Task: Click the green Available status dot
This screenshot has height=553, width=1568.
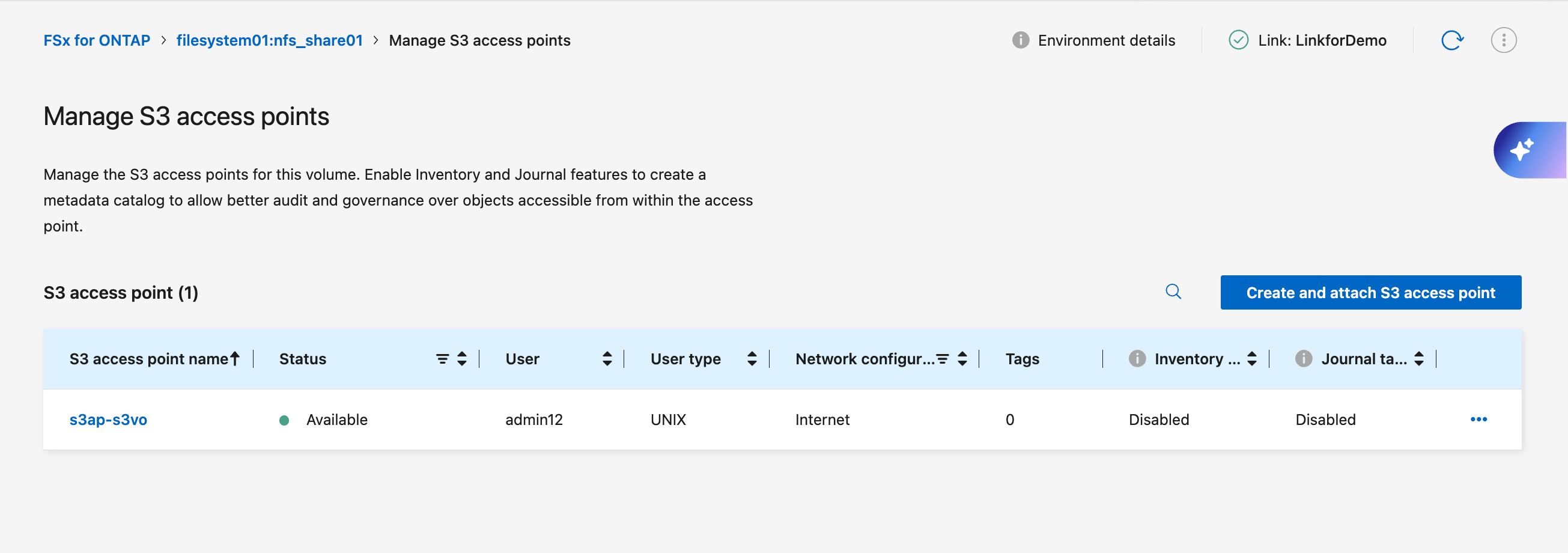Action: [x=284, y=420]
